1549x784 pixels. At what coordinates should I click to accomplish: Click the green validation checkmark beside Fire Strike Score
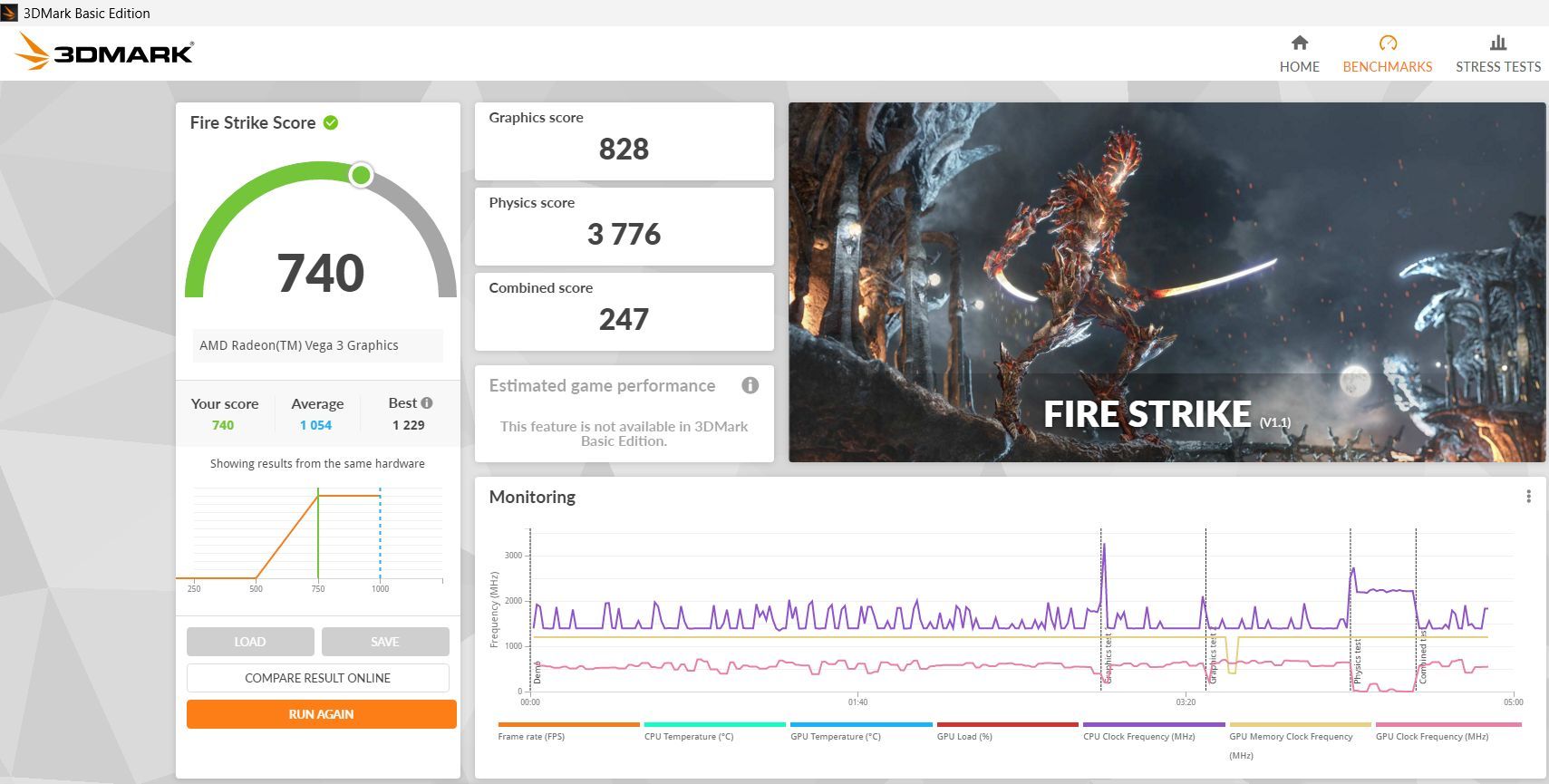pos(331,122)
